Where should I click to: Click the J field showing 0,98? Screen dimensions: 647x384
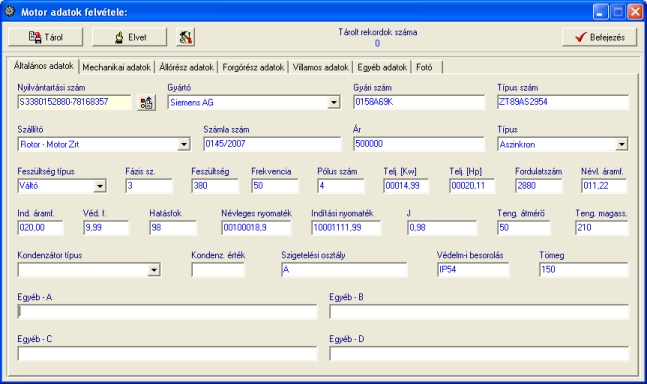442,228
